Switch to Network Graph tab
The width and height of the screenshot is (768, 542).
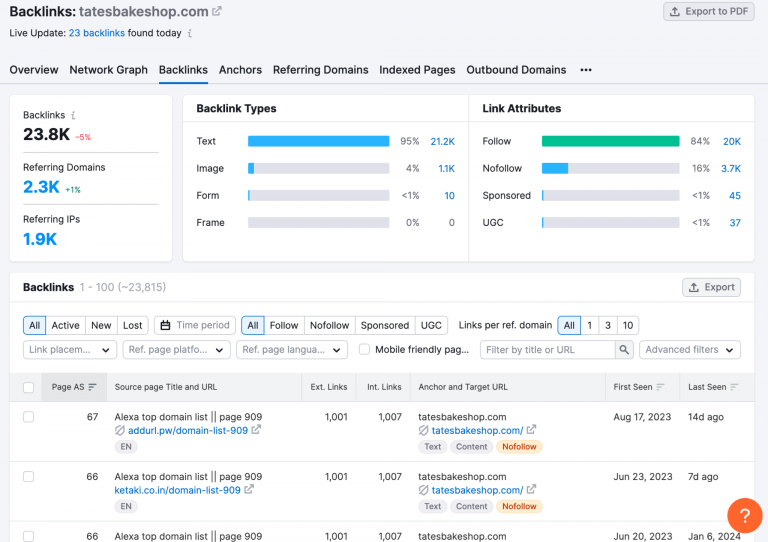click(108, 70)
